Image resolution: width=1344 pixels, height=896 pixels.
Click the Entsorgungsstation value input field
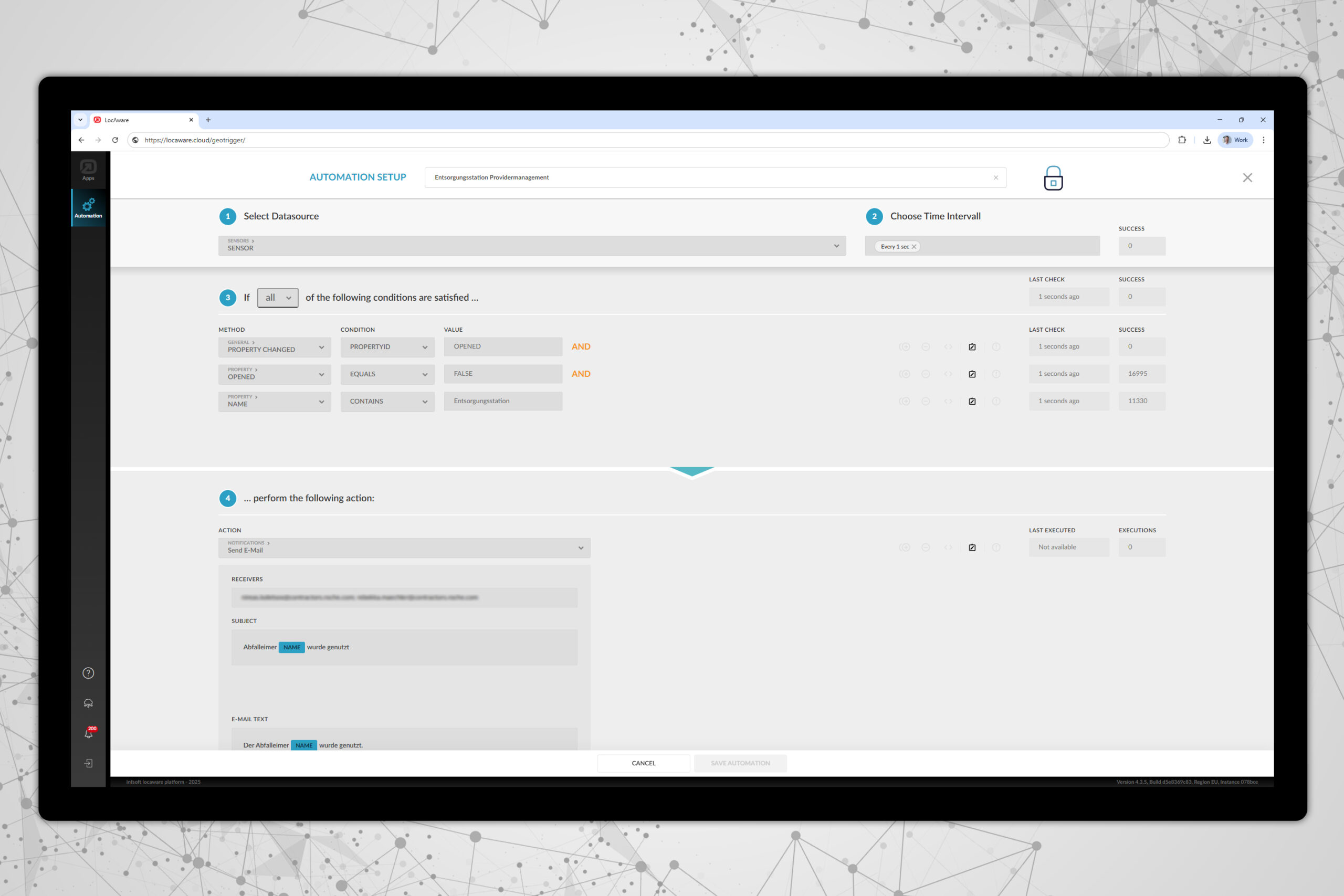[502, 401]
